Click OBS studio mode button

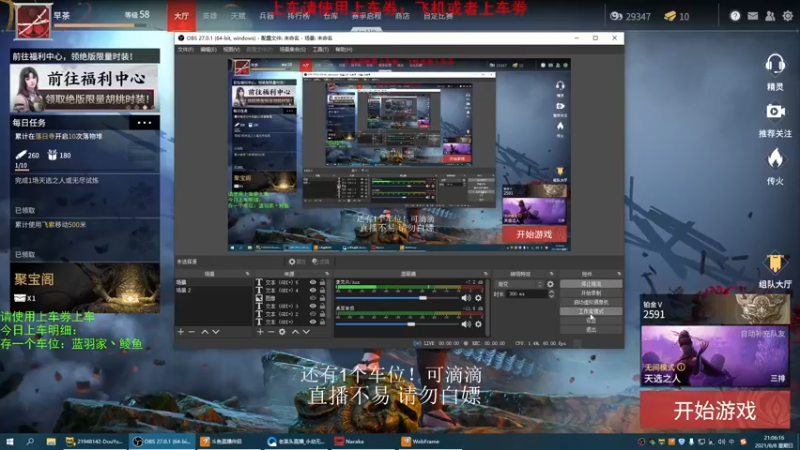click(591, 311)
